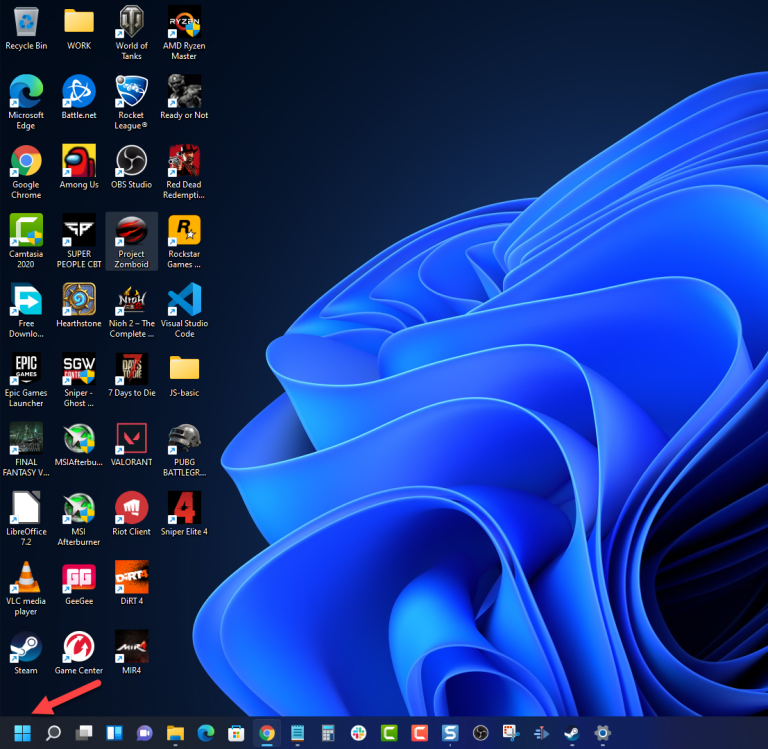The image size is (768, 749).
Task: Open Microsoft Store from the taskbar
Action: click(x=236, y=733)
